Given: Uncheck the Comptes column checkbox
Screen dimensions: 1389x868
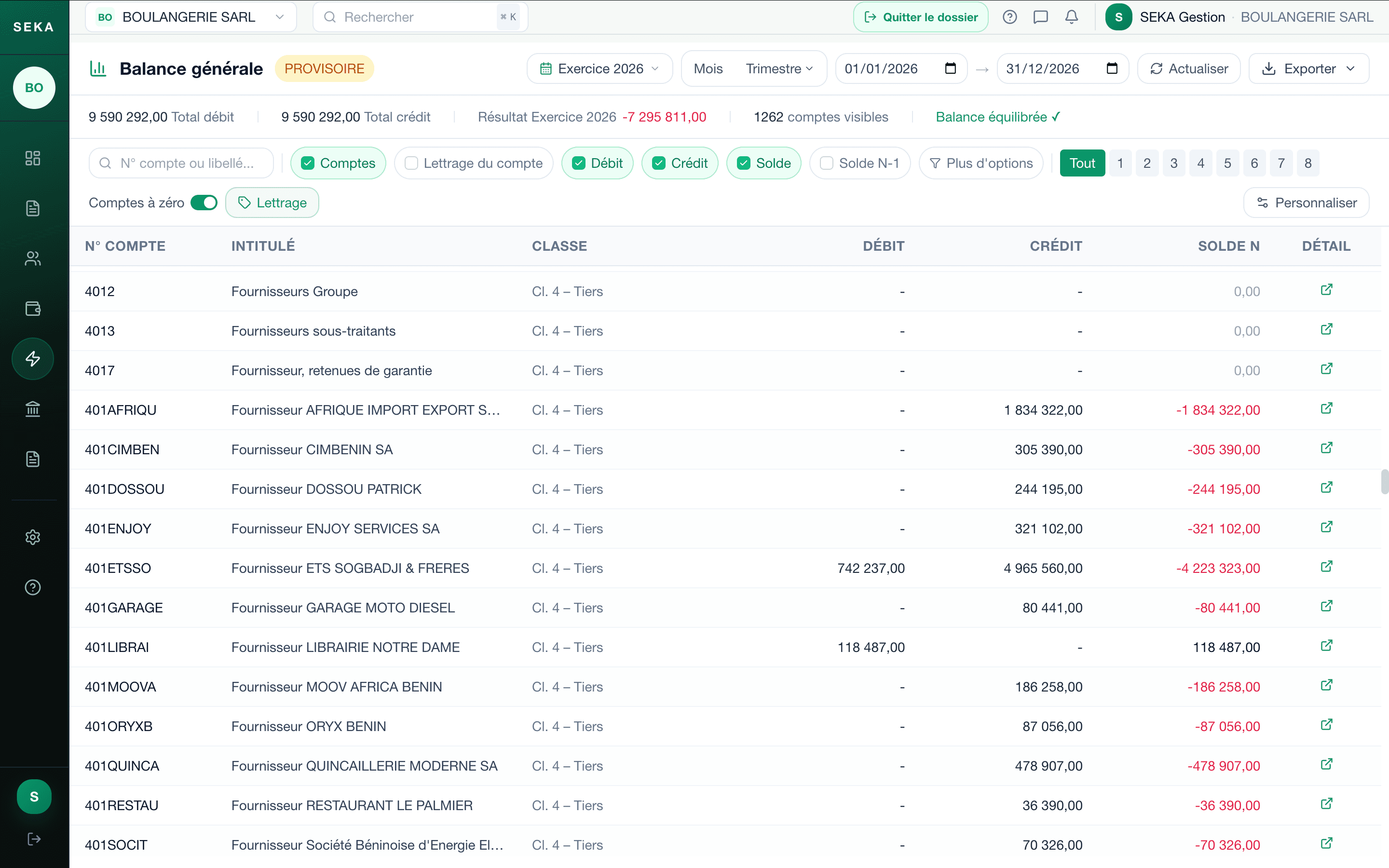Looking at the screenshot, I should (x=308, y=163).
